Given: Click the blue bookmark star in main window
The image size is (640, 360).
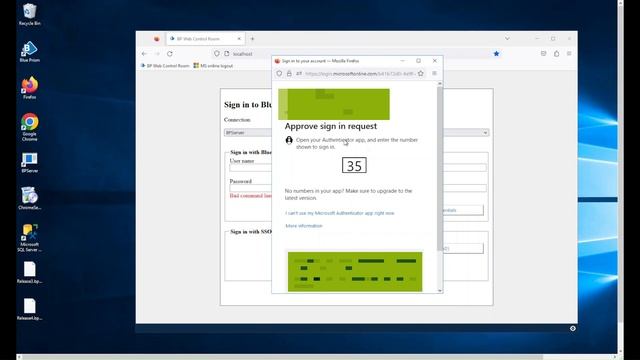Looking at the screenshot, I should [x=496, y=53].
